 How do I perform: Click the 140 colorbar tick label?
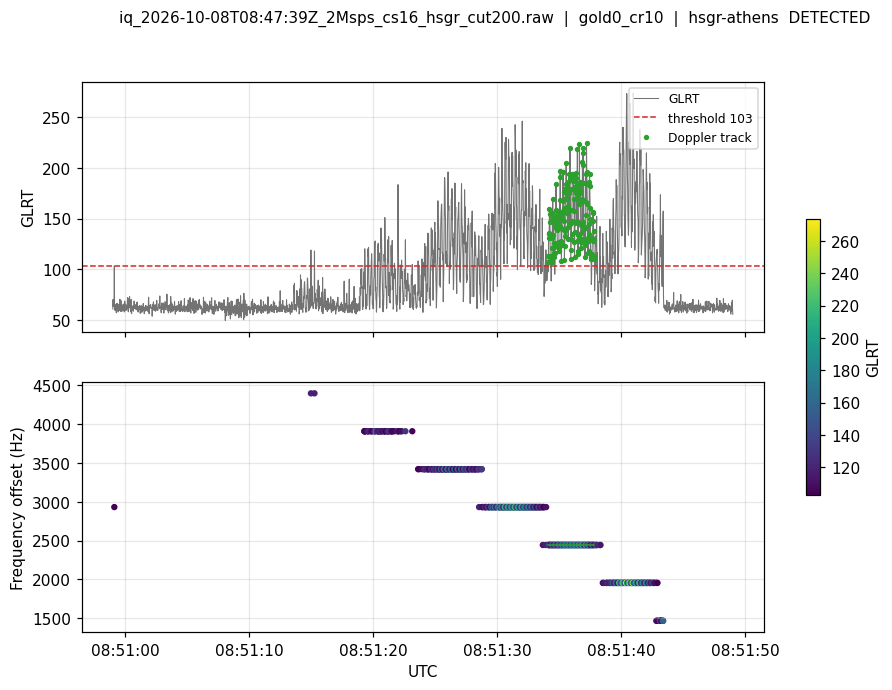845,436
